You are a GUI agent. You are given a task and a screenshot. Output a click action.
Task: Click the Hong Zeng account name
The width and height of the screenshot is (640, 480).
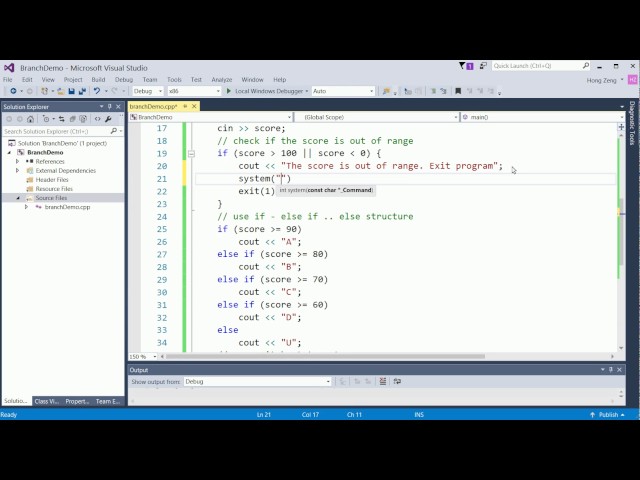tap(601, 80)
